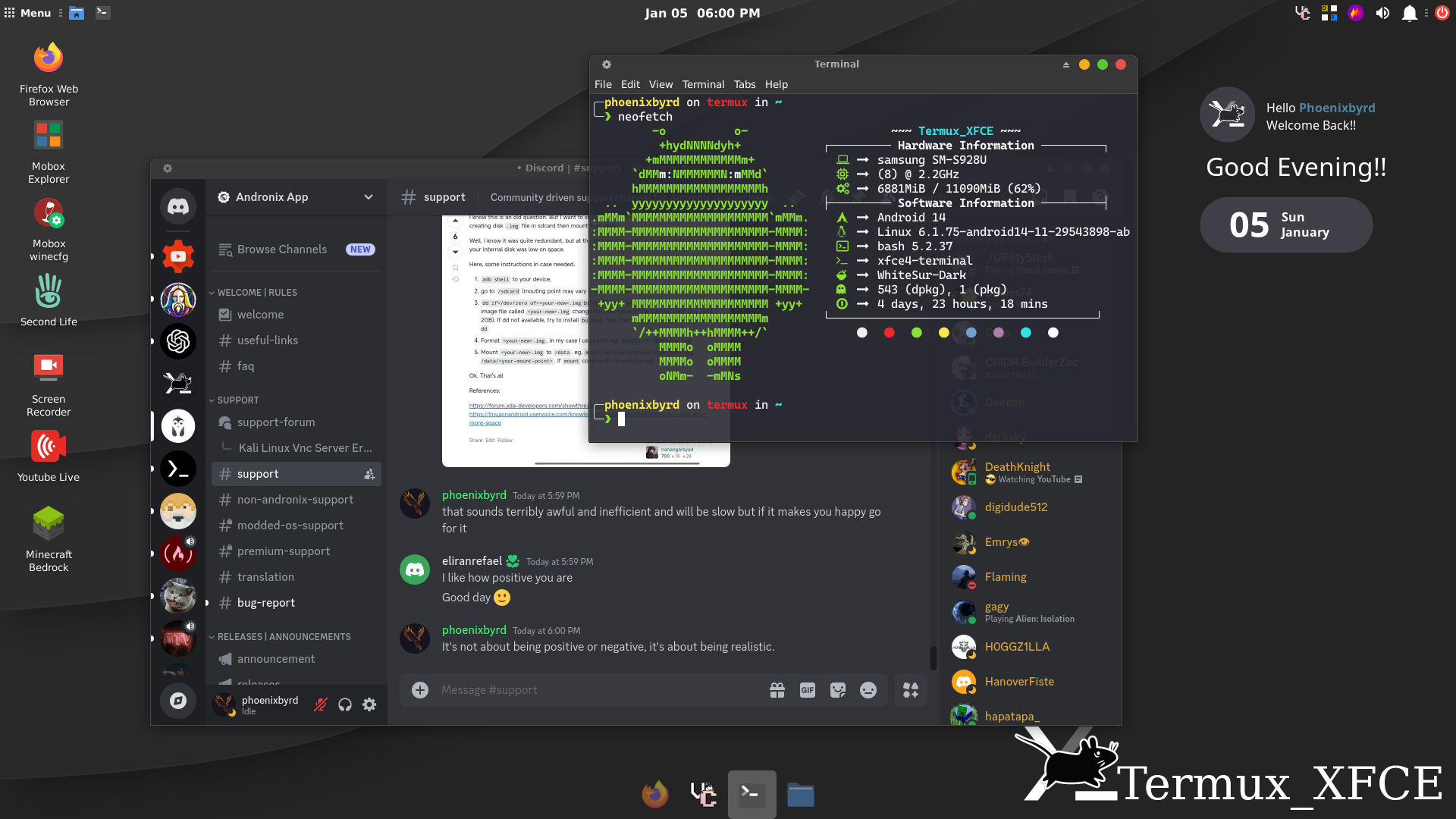Screen dimensions: 1456x819
Task: Click the plus attachment icon in message bar
Action: (x=420, y=690)
